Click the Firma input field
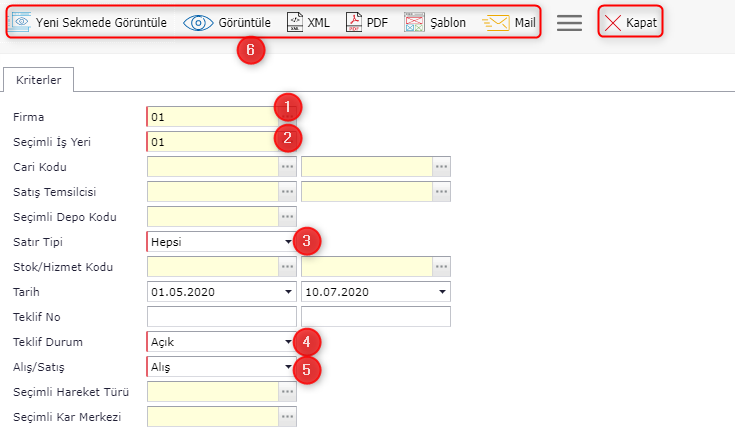Viewport: 735px width, 427px height. point(210,116)
